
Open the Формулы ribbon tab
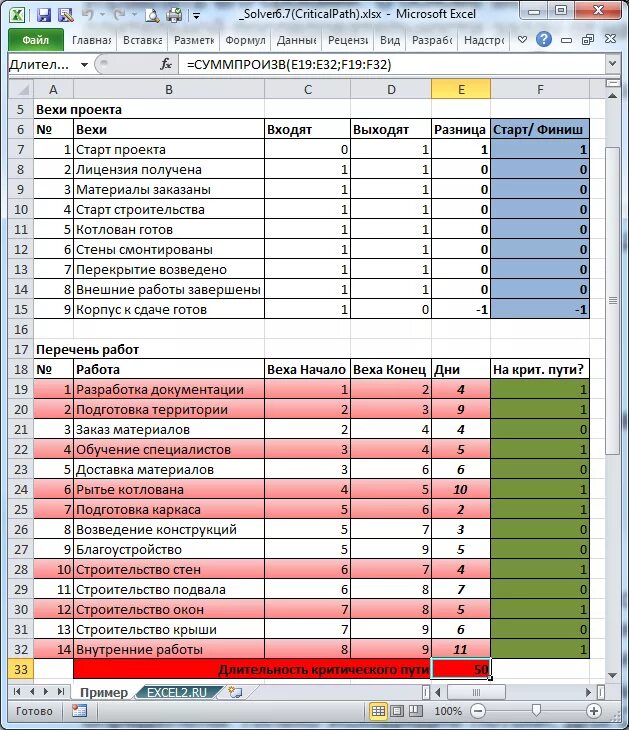click(x=245, y=41)
